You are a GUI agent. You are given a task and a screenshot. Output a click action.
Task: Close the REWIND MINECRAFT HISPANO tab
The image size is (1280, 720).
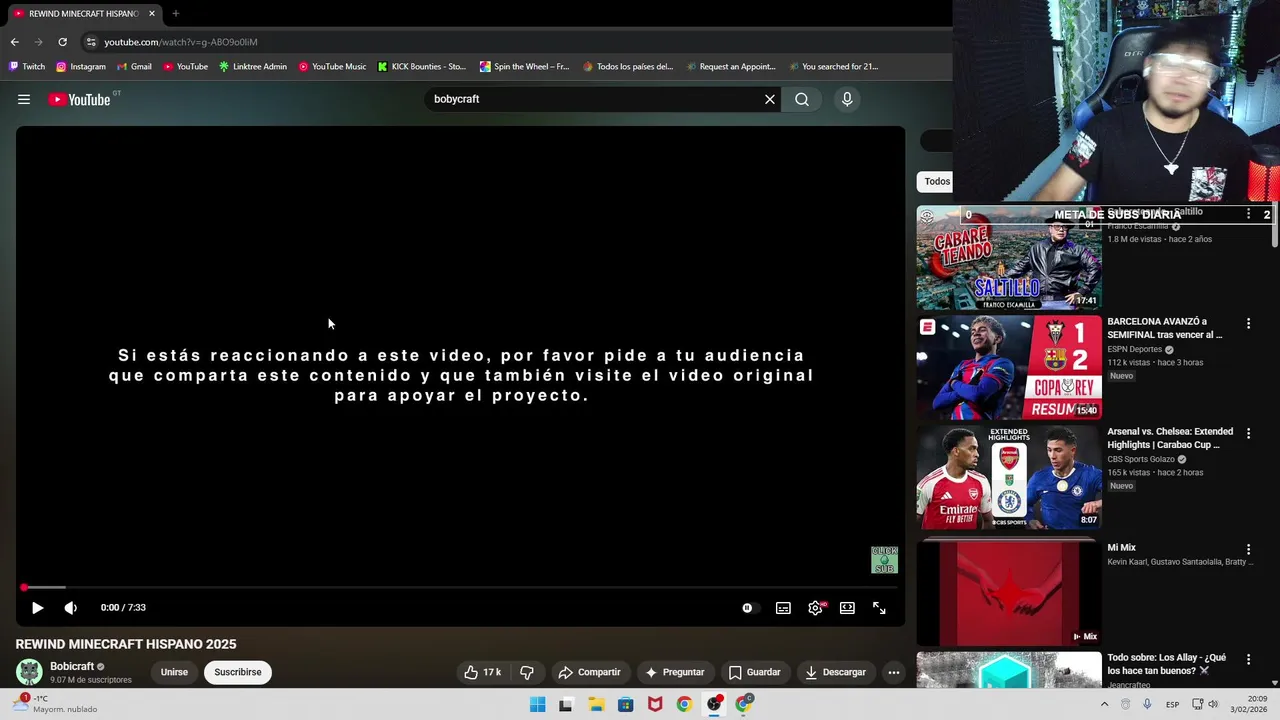152,14
